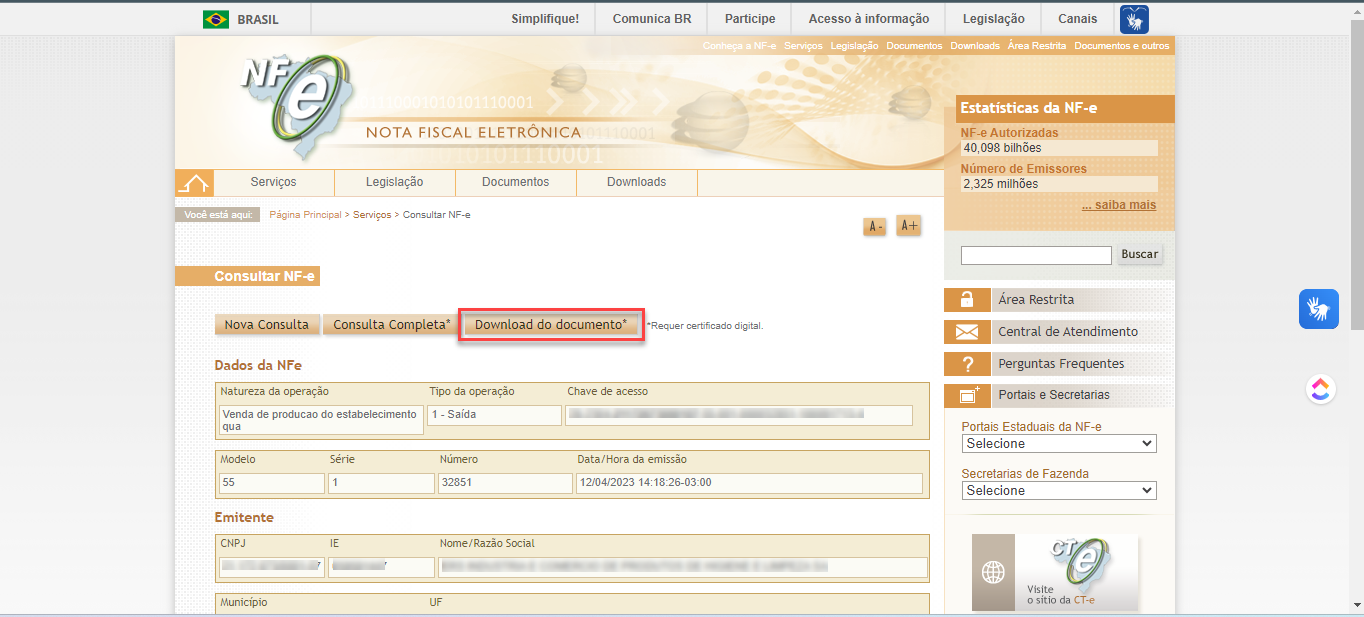
Task: Click Download do documento button
Action: pyautogui.click(x=551, y=325)
